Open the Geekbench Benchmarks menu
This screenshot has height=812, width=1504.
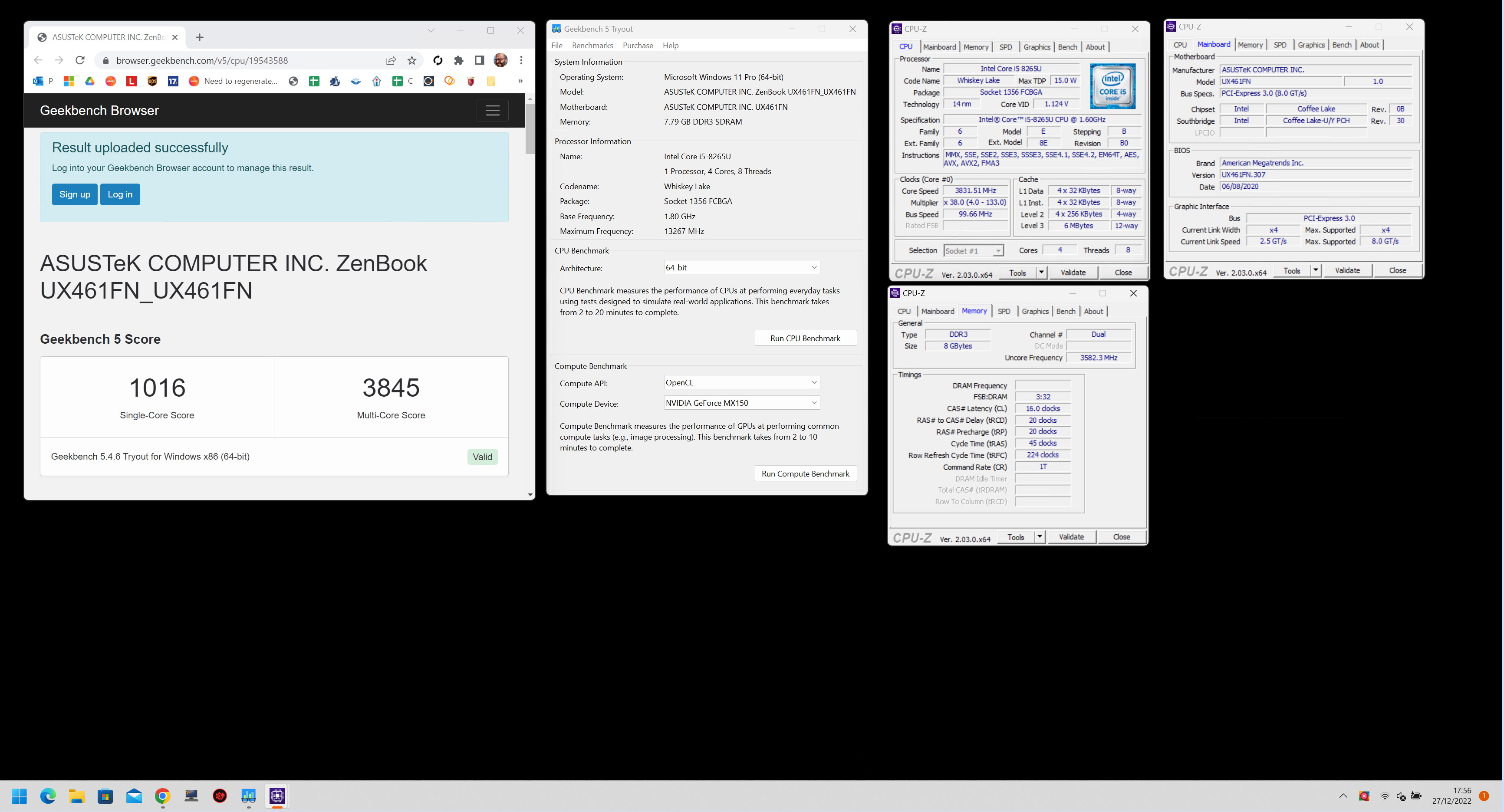pos(592,46)
